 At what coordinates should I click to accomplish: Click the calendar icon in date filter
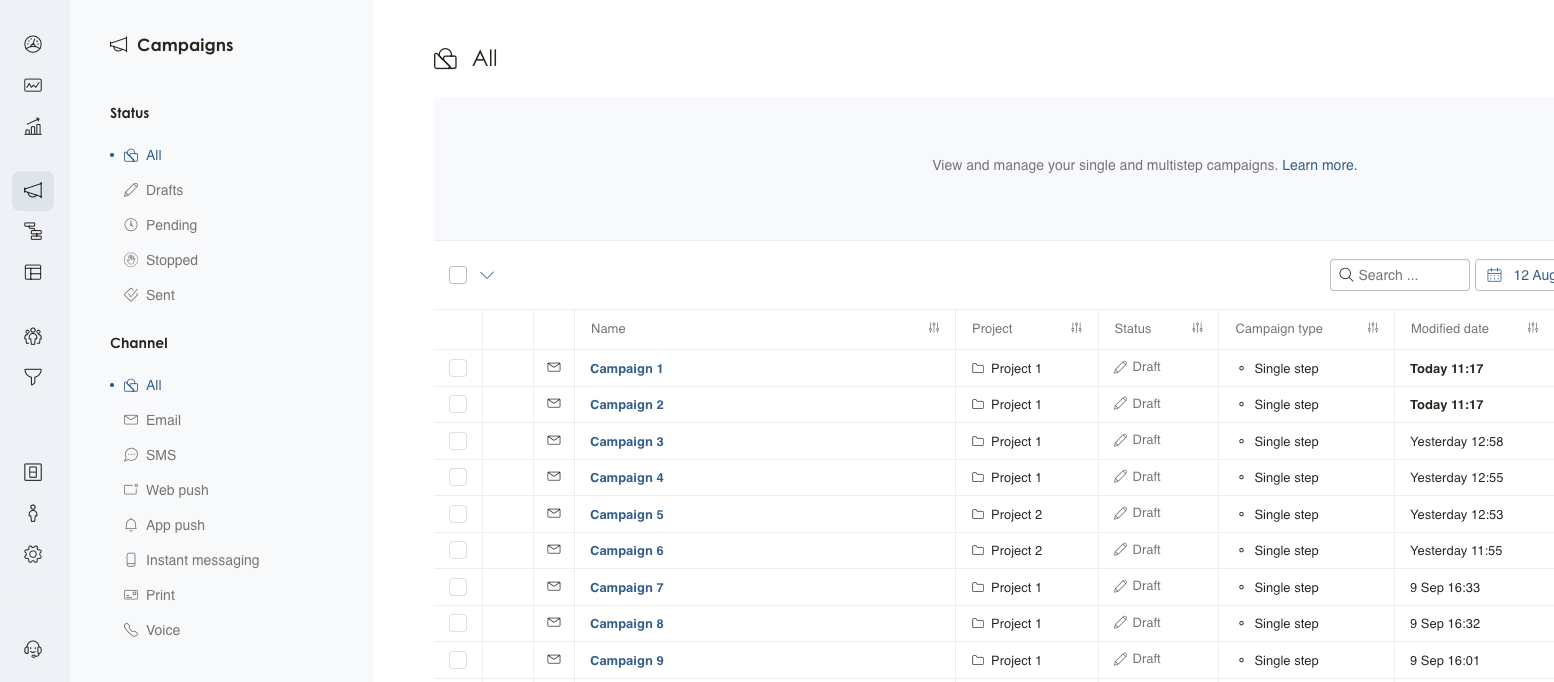click(1495, 275)
